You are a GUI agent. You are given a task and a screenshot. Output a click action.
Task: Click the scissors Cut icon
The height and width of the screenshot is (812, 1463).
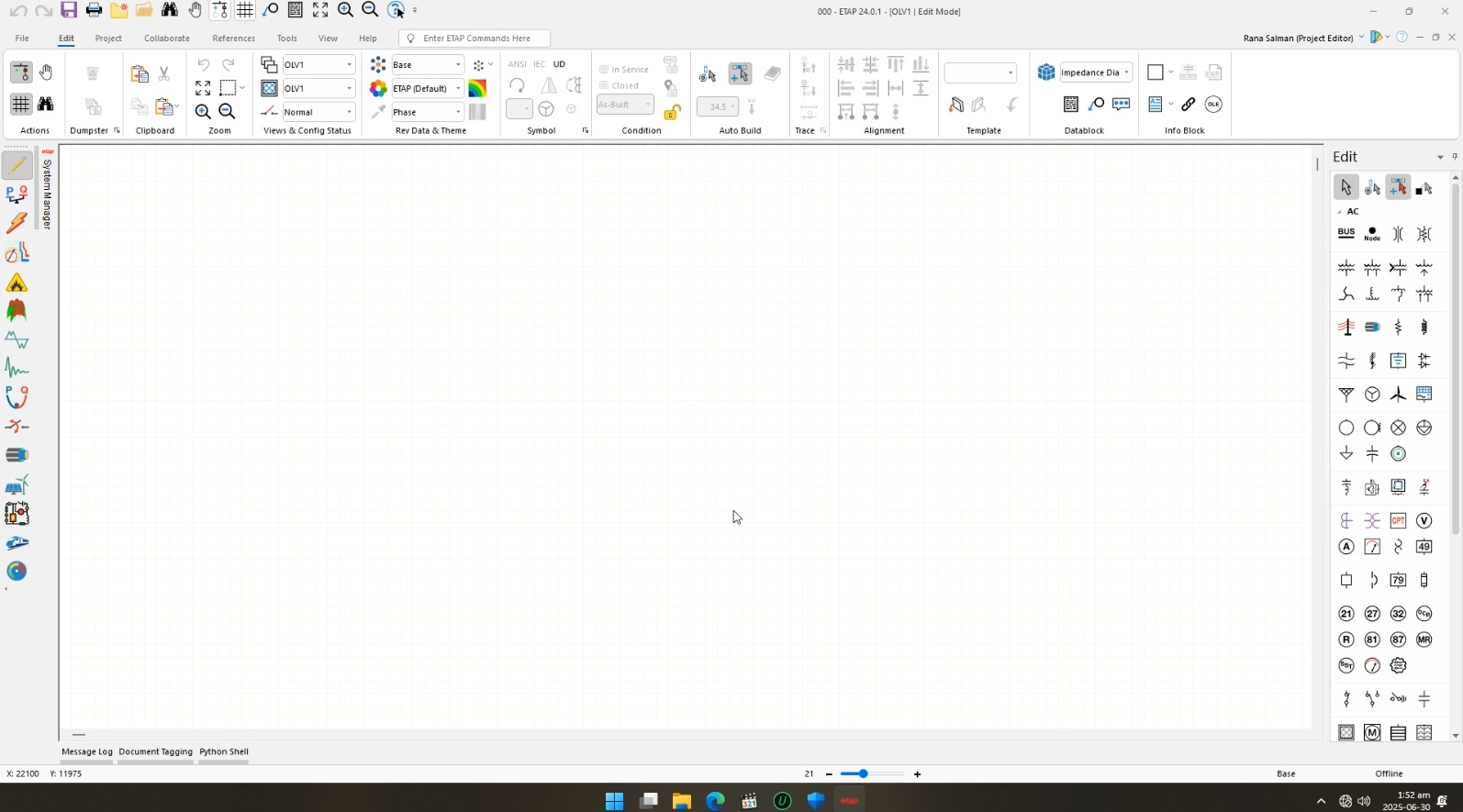pyautogui.click(x=164, y=73)
